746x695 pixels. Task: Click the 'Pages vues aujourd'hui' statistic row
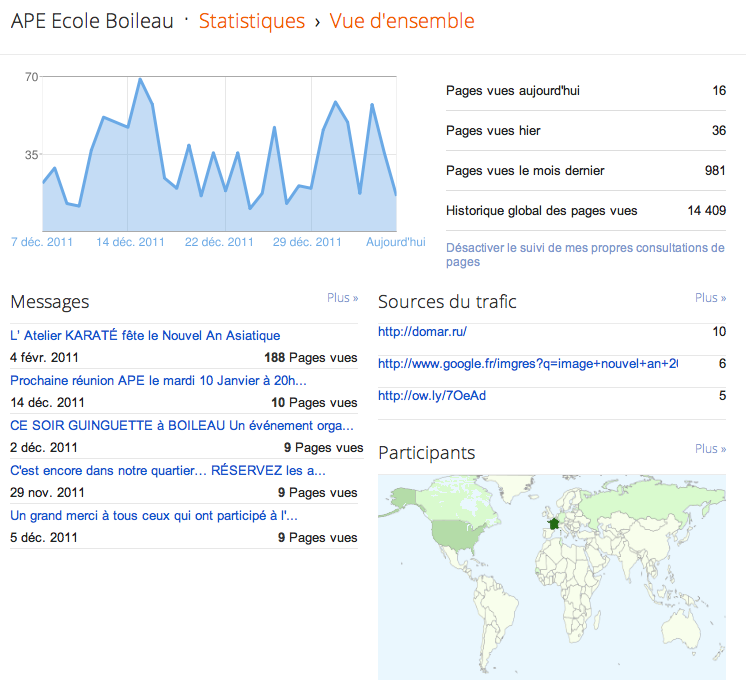coord(585,91)
